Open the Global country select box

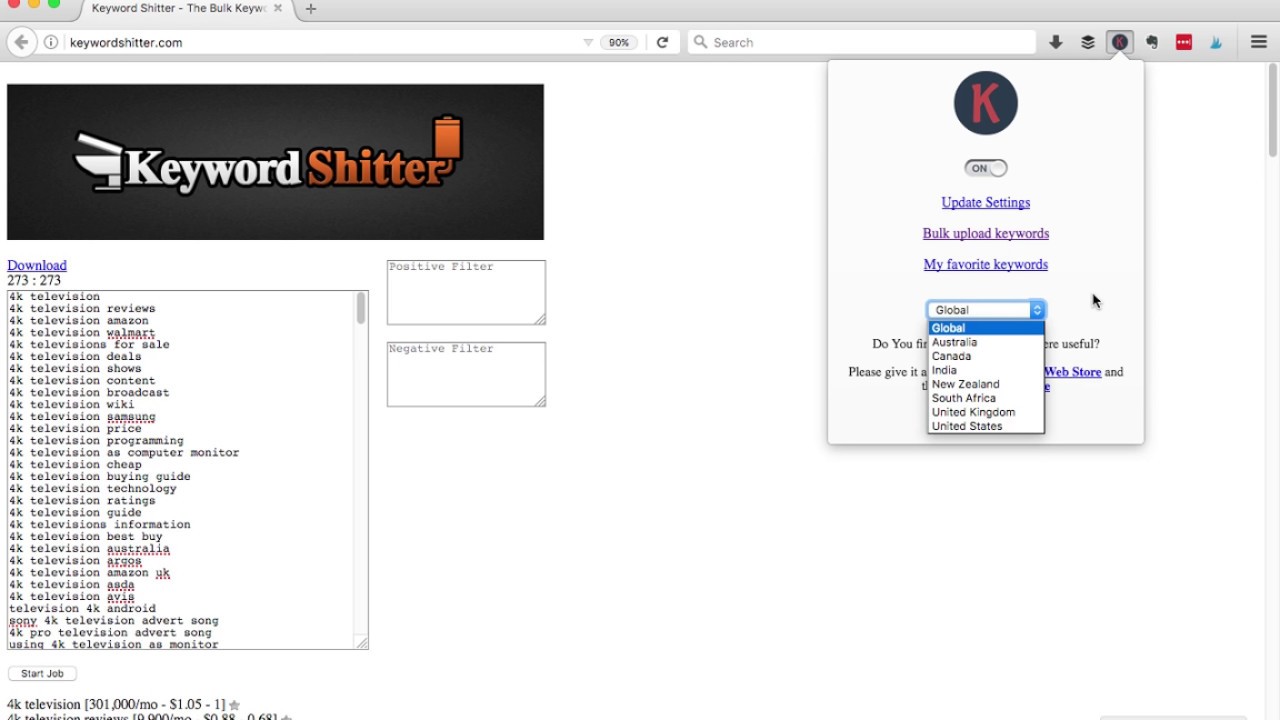click(x=986, y=310)
